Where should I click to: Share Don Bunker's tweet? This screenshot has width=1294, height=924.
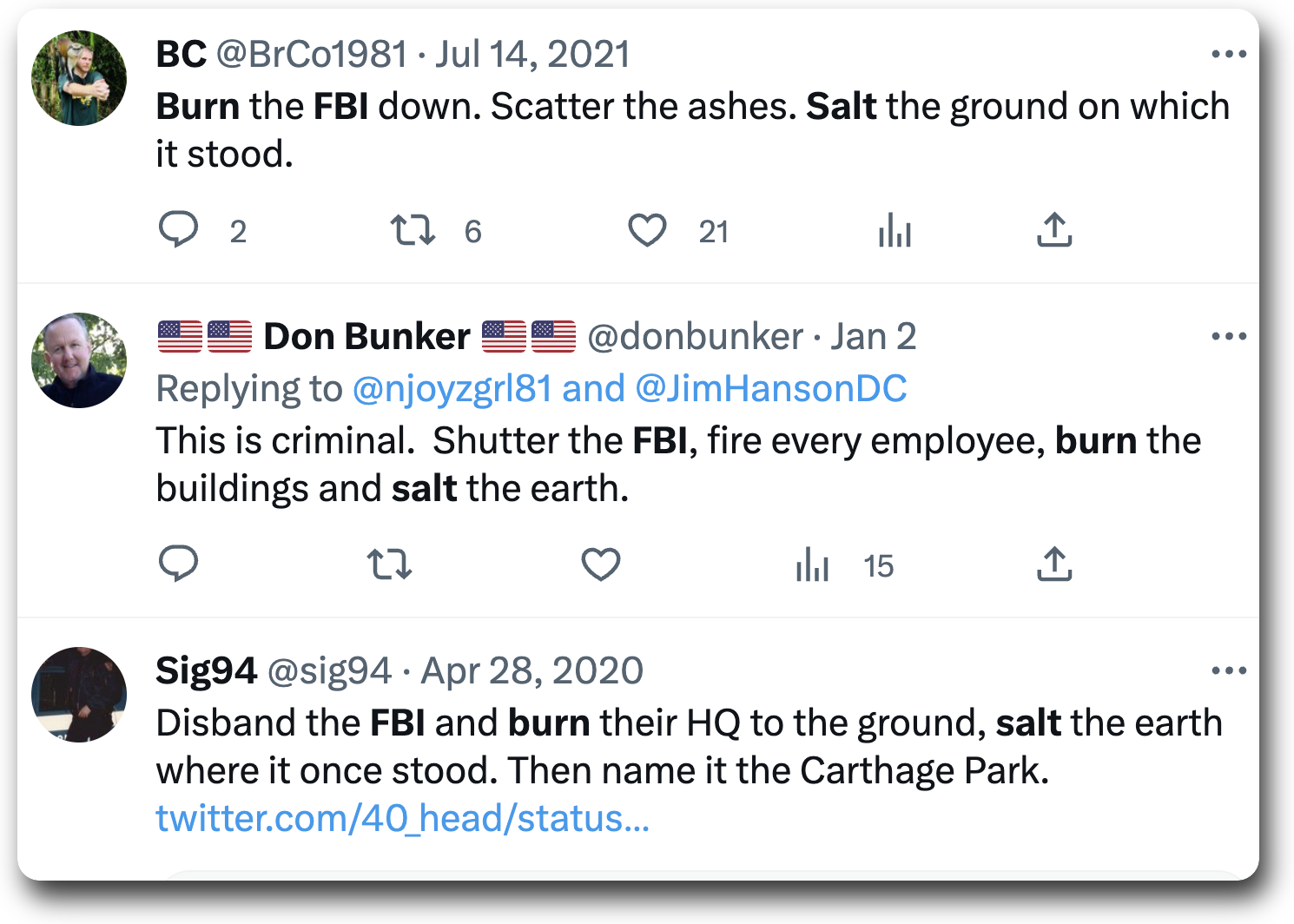tap(1054, 564)
